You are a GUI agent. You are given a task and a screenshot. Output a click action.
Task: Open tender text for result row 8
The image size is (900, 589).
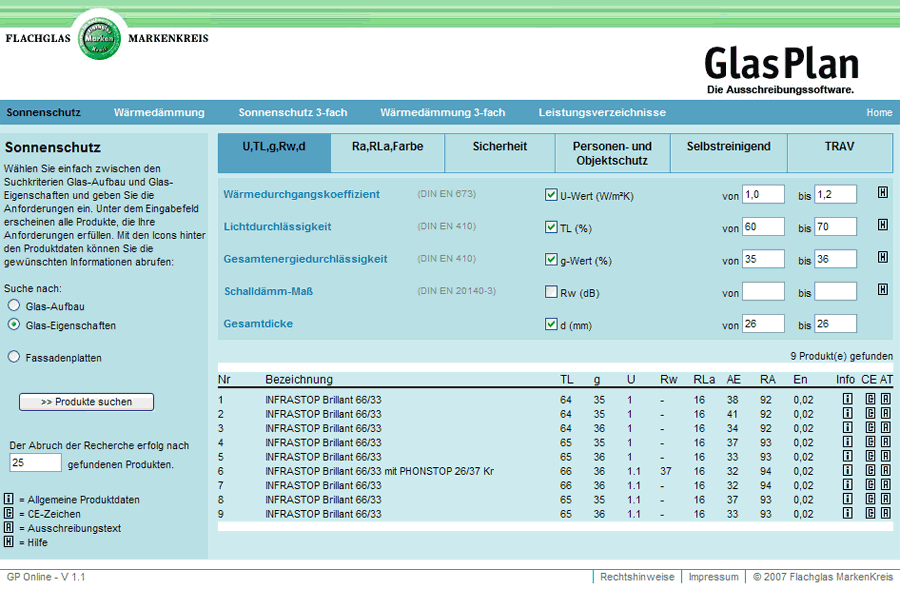point(886,499)
